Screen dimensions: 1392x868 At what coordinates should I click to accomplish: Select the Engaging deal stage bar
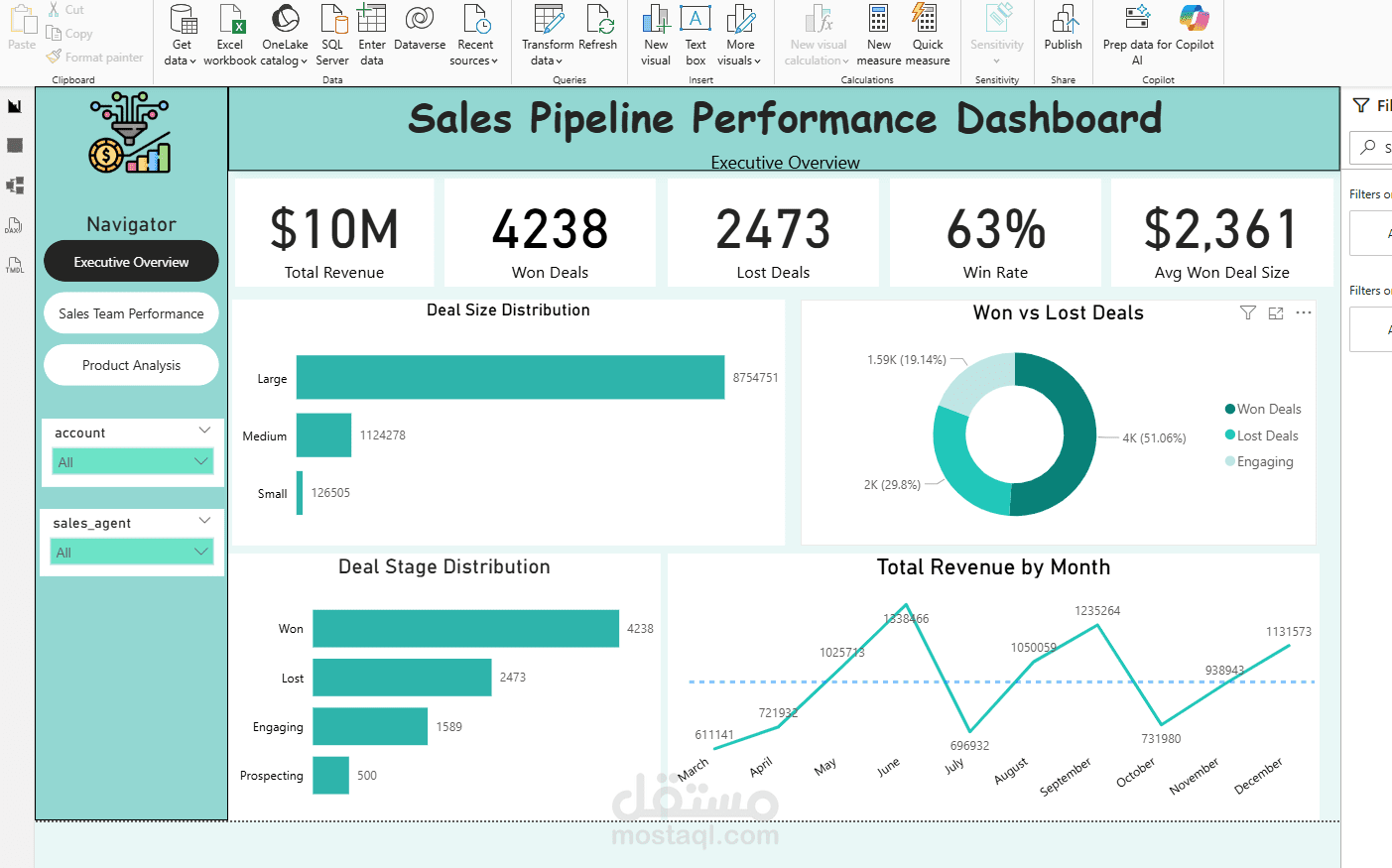(370, 726)
